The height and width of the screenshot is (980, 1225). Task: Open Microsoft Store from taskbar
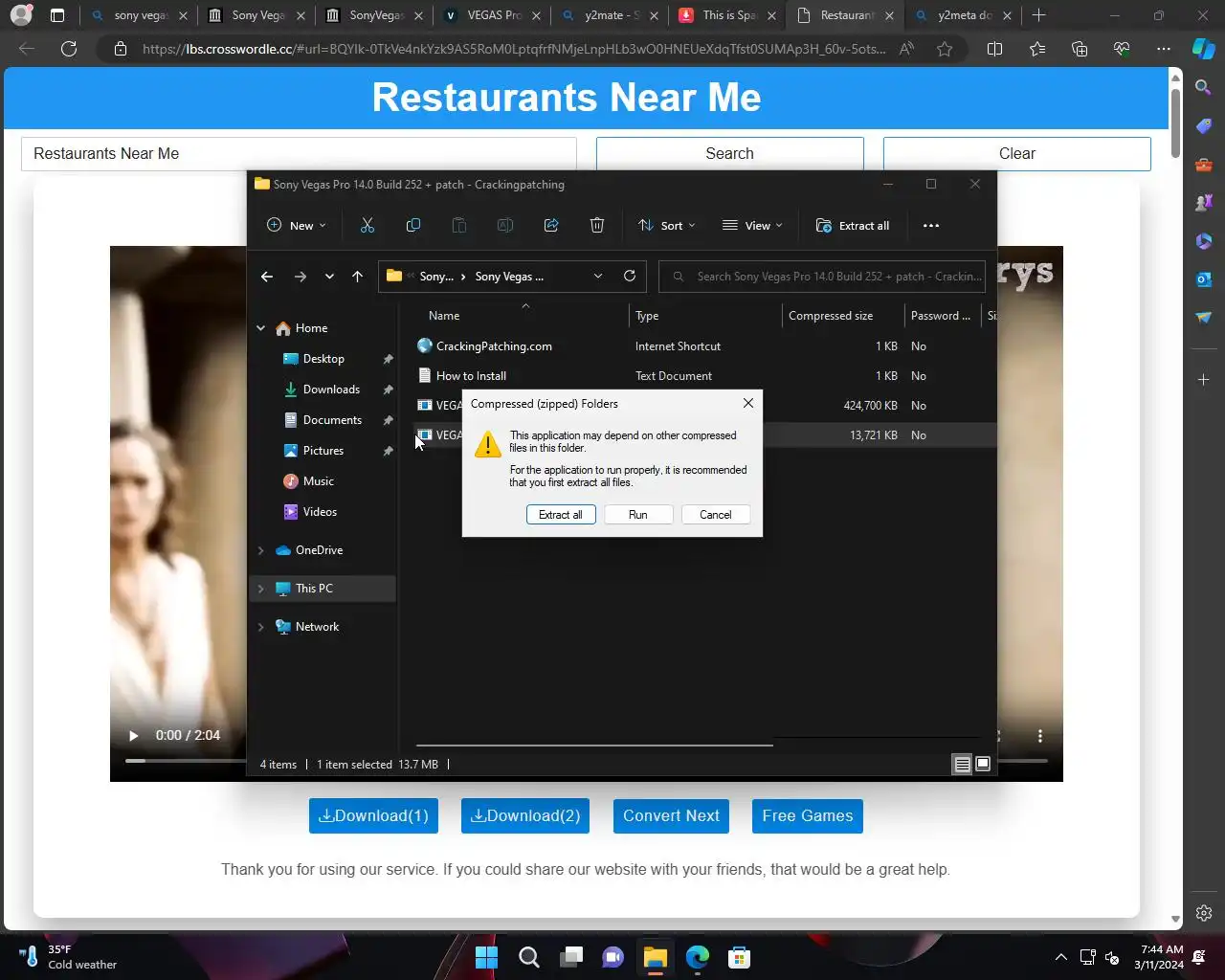[x=739, y=957]
